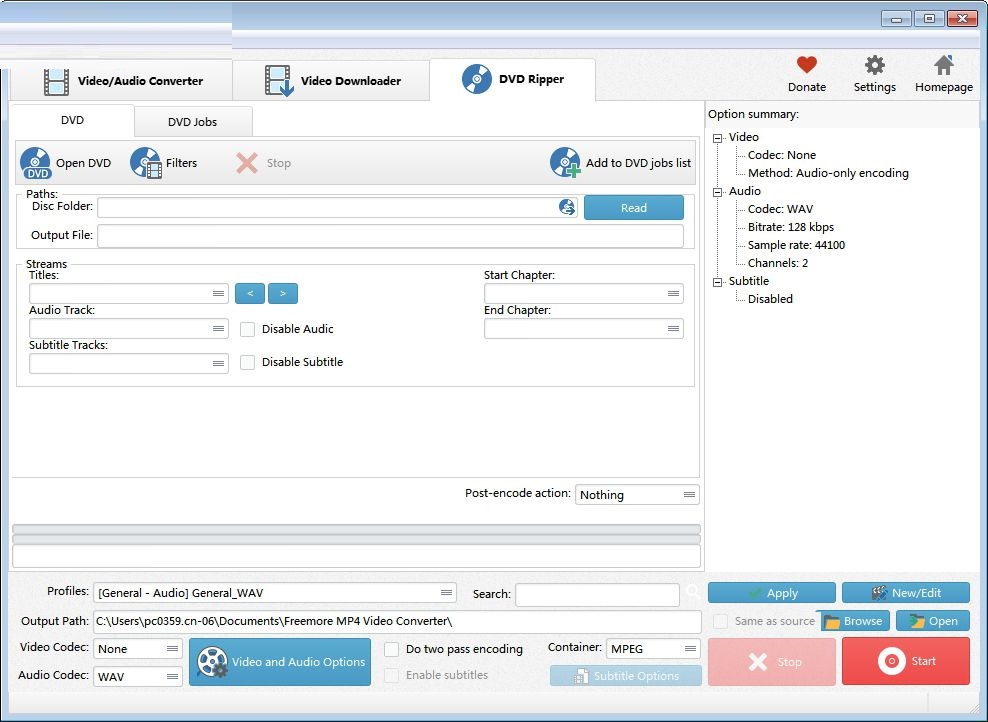
Task: Switch to Video/Audio Converter tab
Action: click(x=122, y=81)
